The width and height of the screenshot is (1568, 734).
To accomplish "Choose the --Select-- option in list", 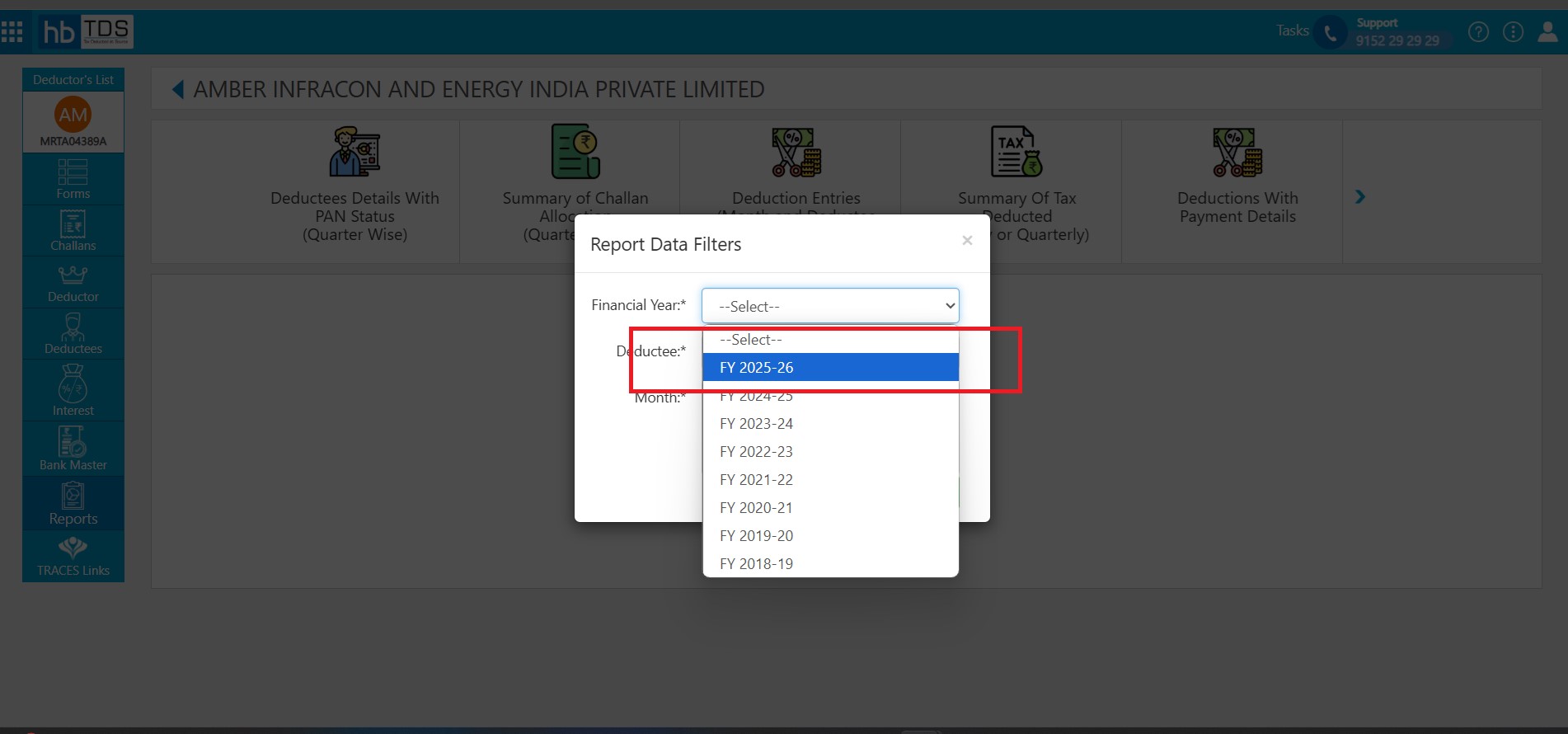I will coord(830,340).
